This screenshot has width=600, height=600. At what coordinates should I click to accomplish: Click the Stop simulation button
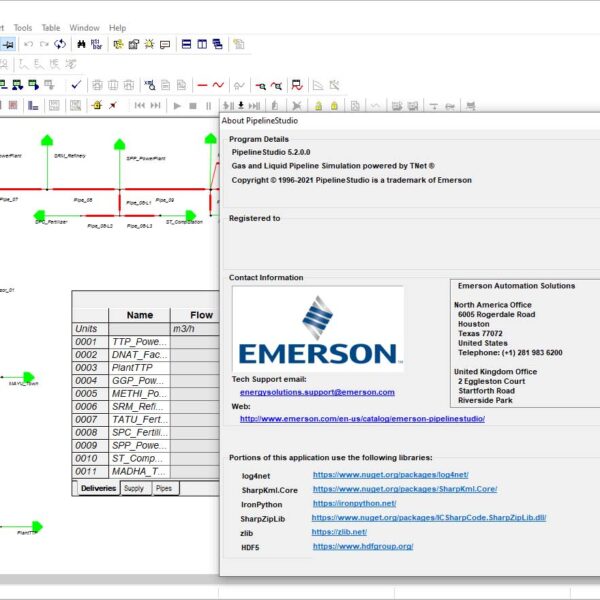click(193, 106)
